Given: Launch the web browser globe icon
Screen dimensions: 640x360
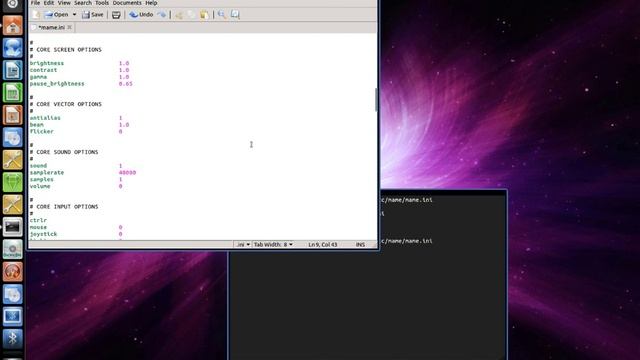Looking at the screenshot, I should click(13, 48).
